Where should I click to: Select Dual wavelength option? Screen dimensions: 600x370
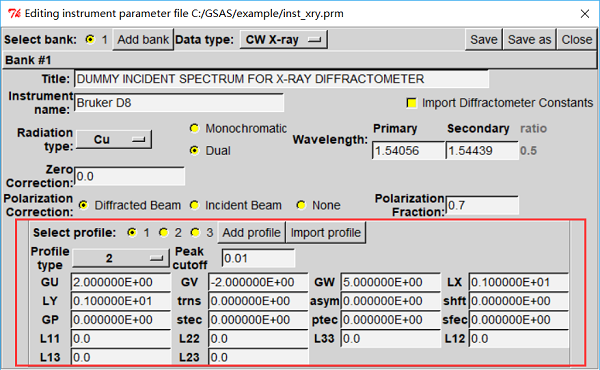(194, 150)
